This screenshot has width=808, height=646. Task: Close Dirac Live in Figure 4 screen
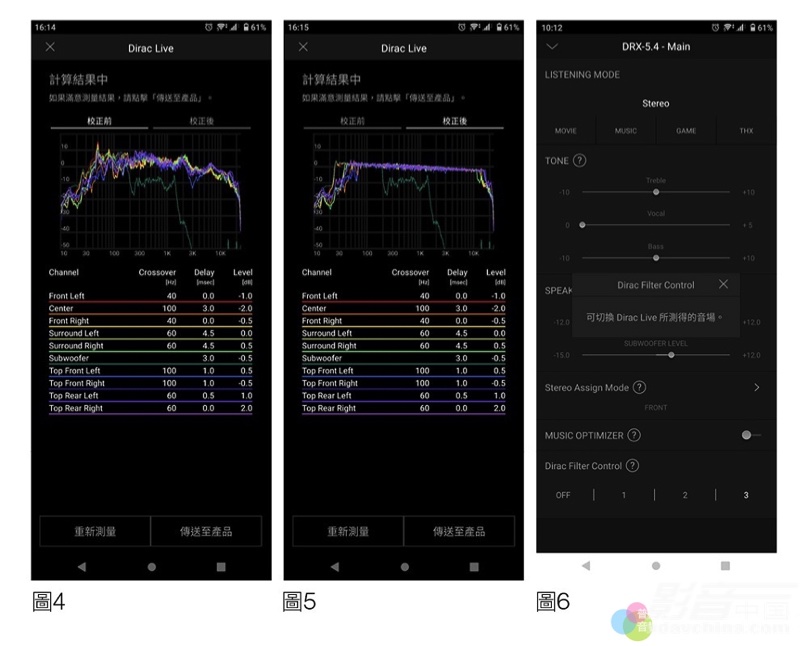coord(50,47)
